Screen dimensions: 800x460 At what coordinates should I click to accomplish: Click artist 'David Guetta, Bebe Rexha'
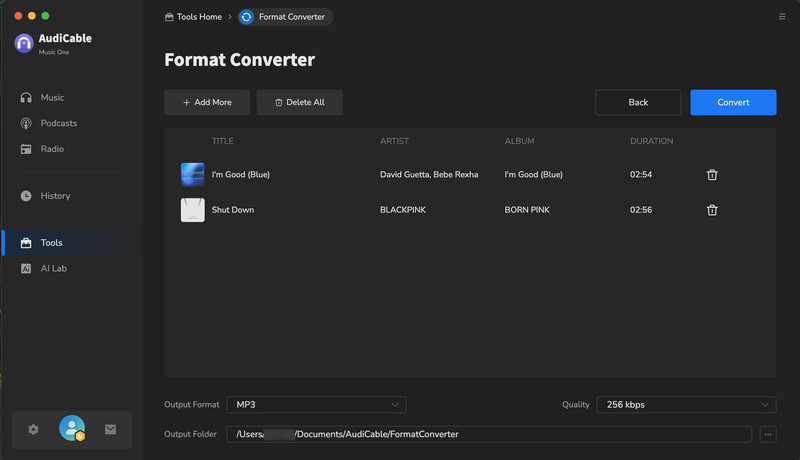429,174
